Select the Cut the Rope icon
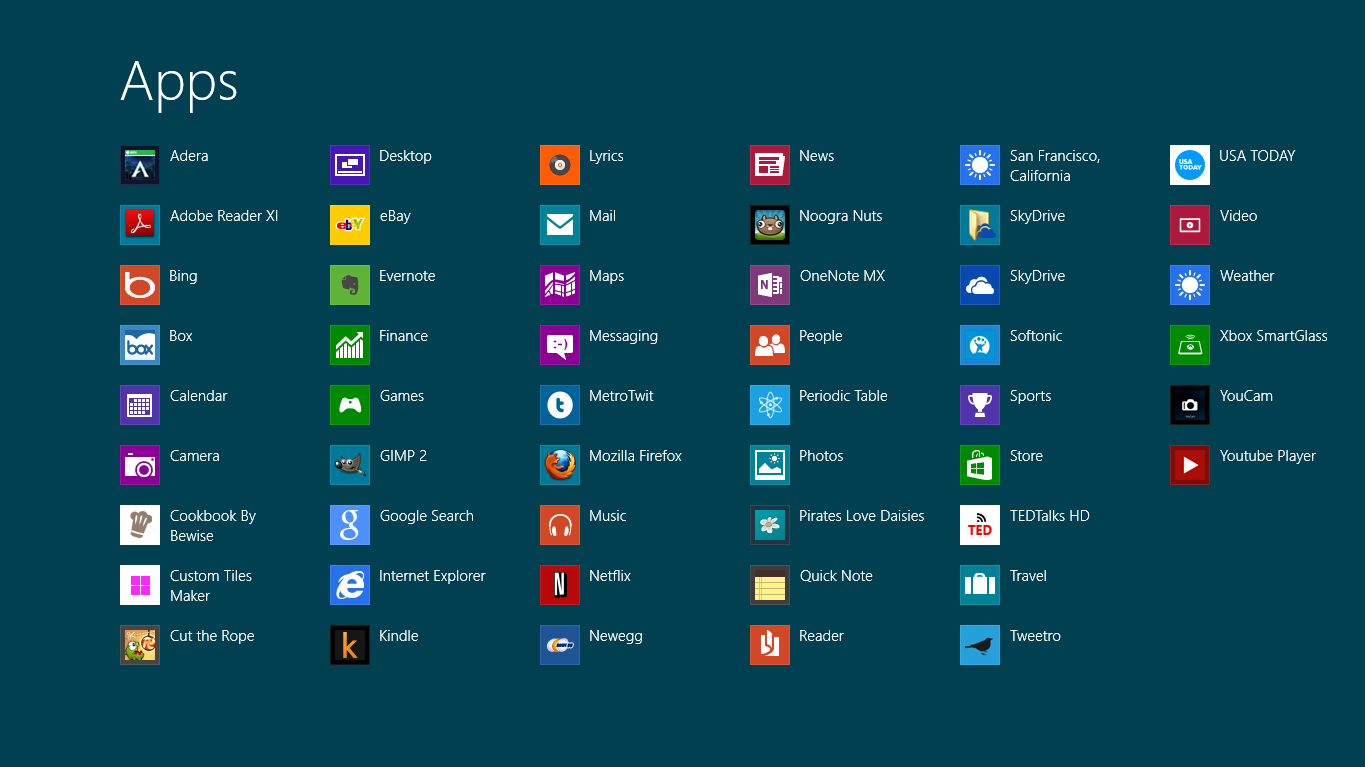Screen dimensions: 1365x767 click(140, 645)
